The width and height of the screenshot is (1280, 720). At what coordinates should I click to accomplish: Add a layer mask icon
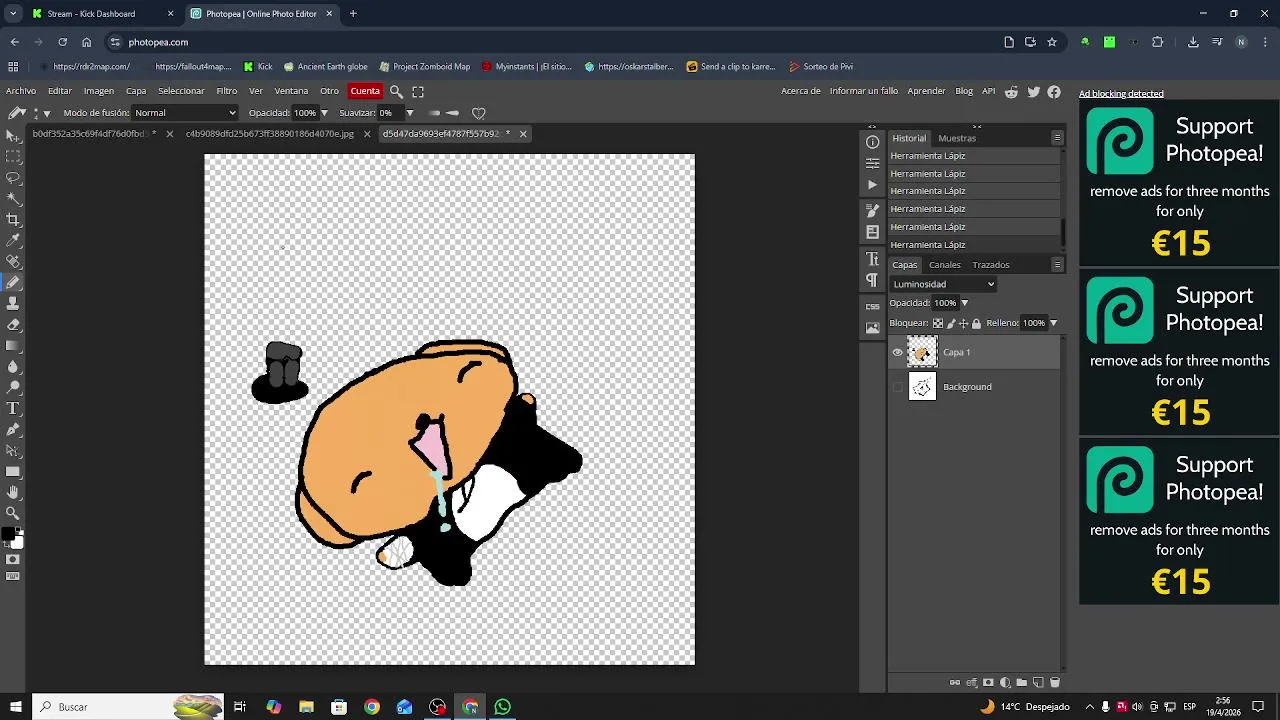click(988, 682)
